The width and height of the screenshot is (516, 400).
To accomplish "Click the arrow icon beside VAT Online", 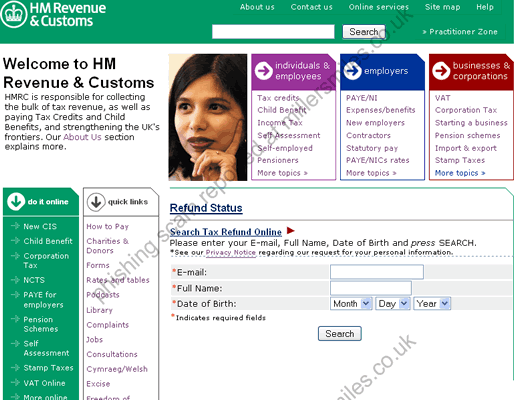I will click(15, 383).
